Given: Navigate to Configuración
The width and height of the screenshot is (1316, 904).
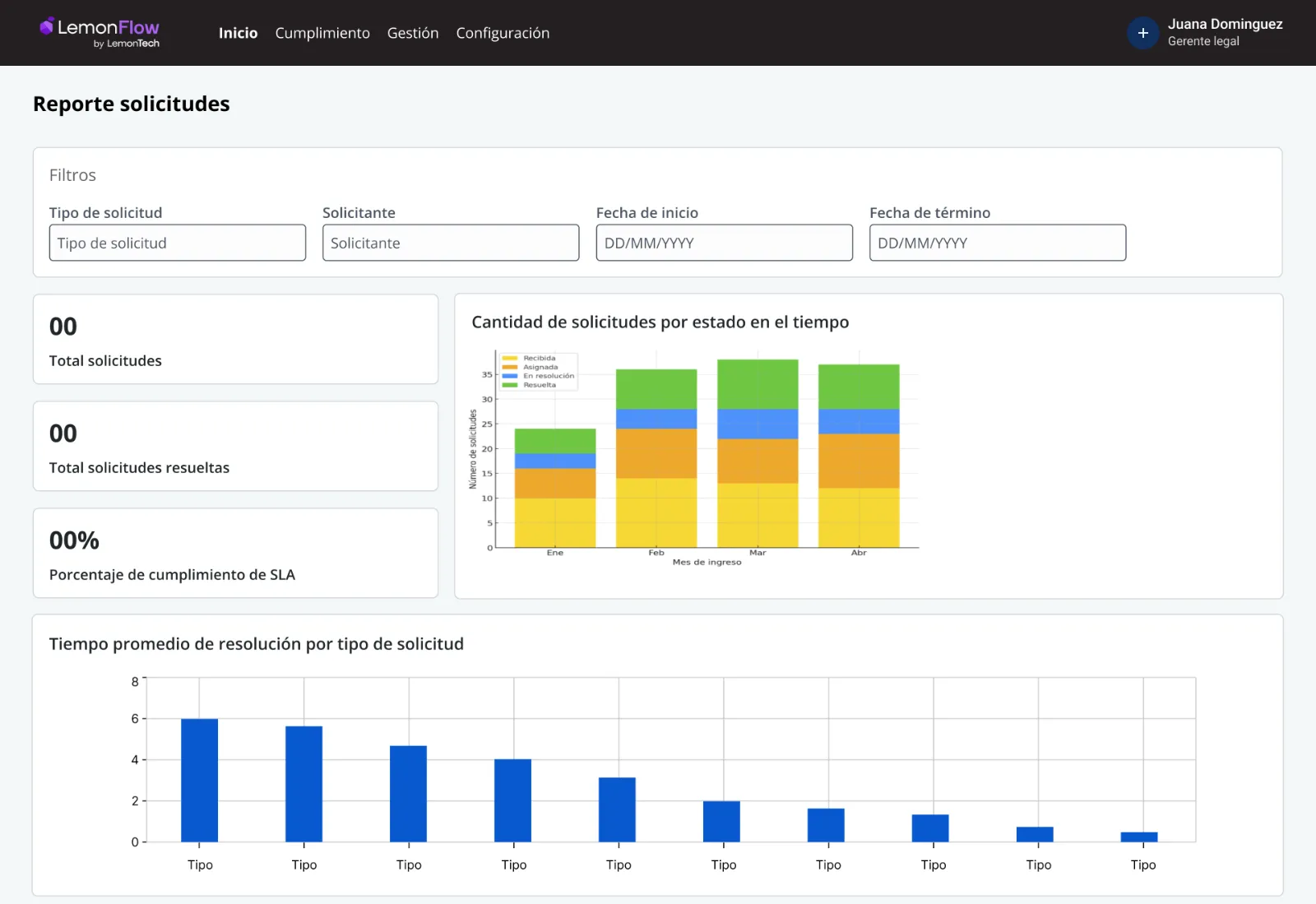Looking at the screenshot, I should tap(503, 33).
